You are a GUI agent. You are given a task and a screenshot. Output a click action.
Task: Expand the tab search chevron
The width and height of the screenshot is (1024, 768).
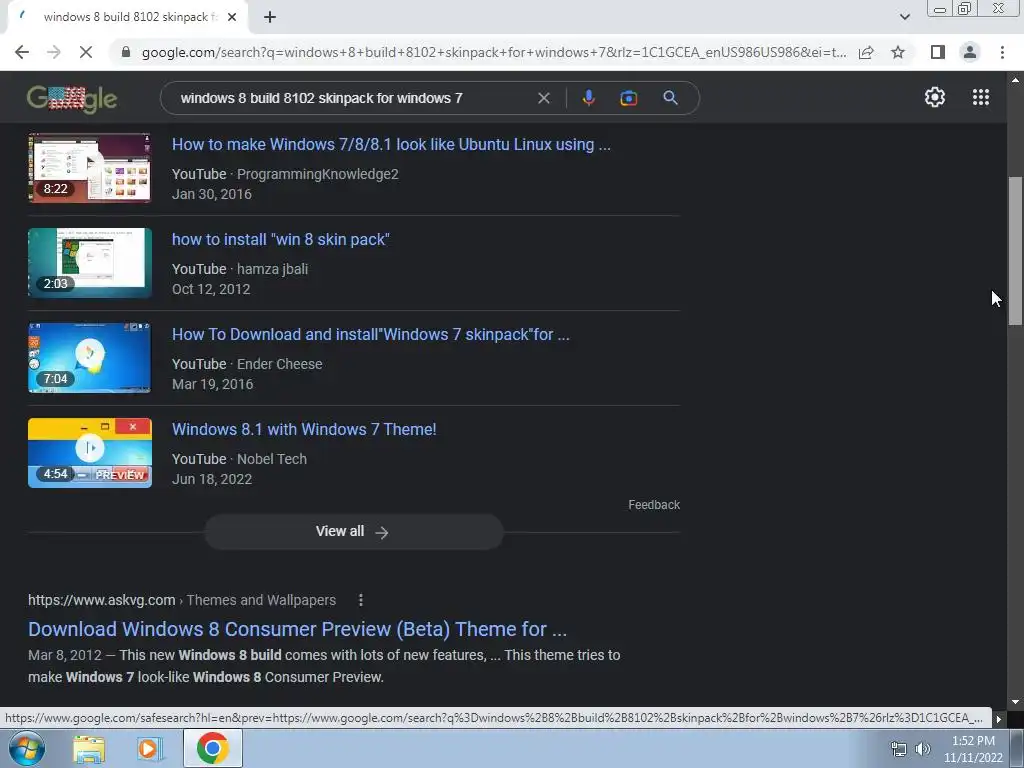pos(904,17)
